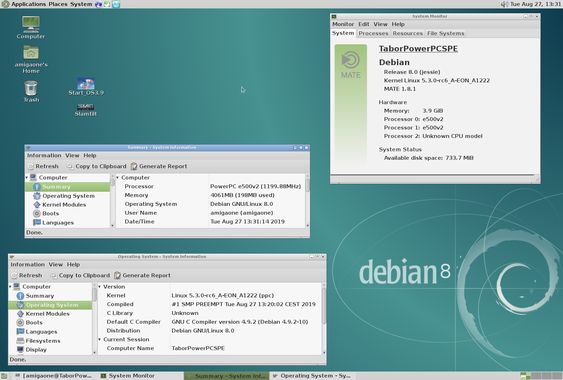
Task: Open the System menu in top panel
Action: coord(81,4)
